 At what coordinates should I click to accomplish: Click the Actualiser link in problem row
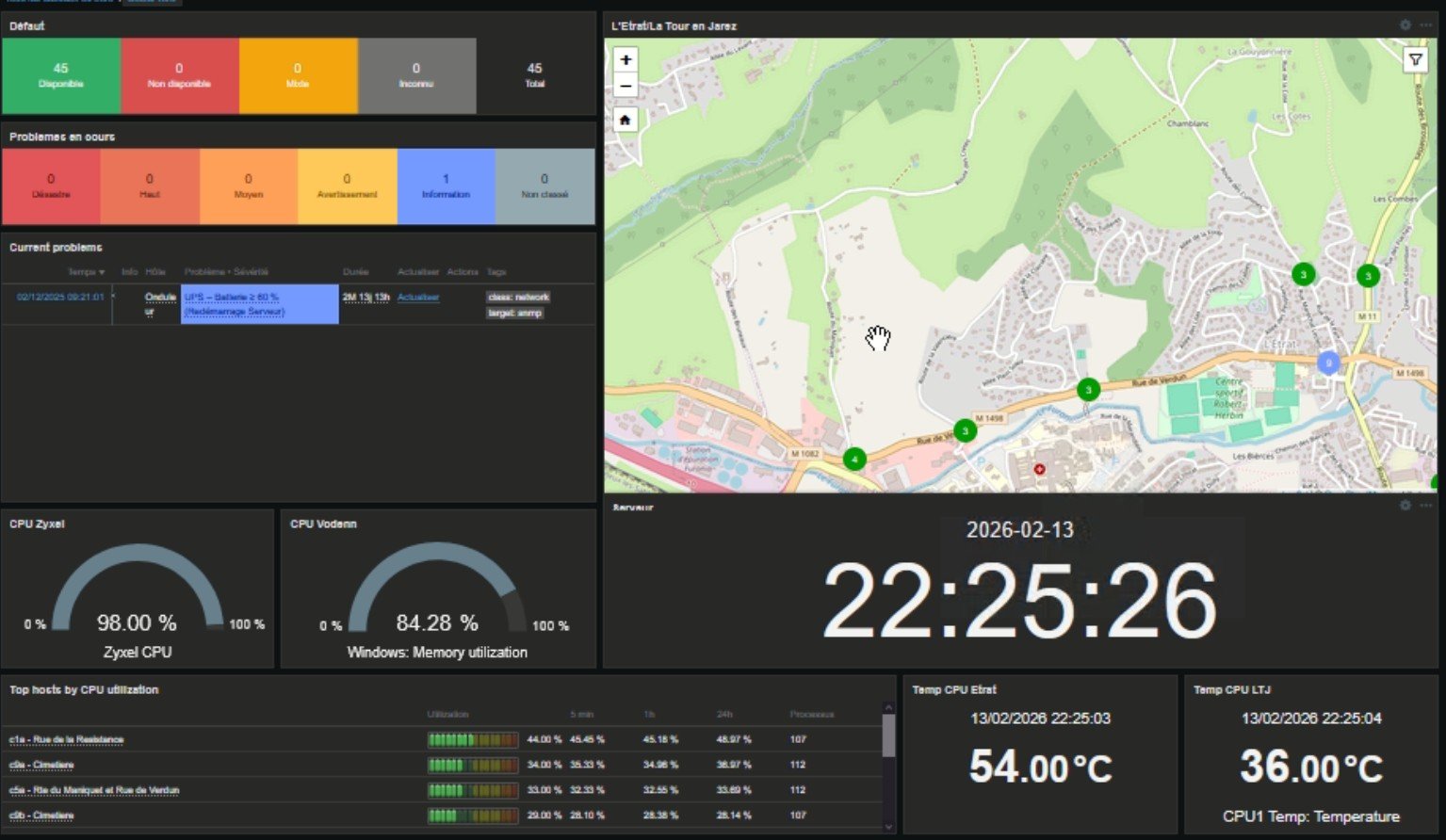(x=418, y=298)
